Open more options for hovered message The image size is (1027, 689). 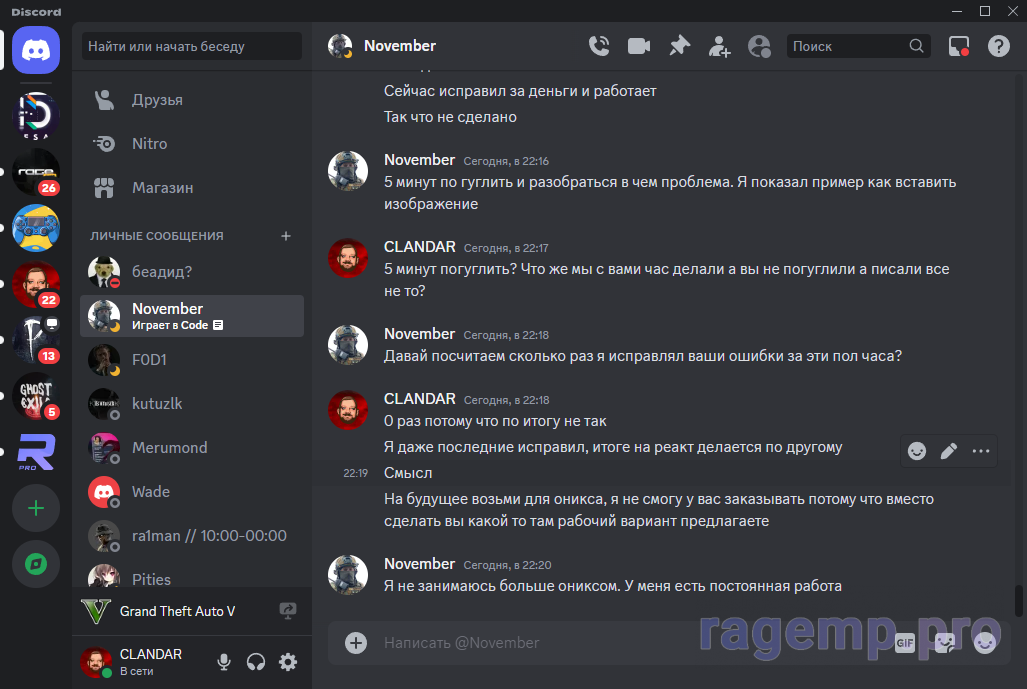click(x=981, y=451)
